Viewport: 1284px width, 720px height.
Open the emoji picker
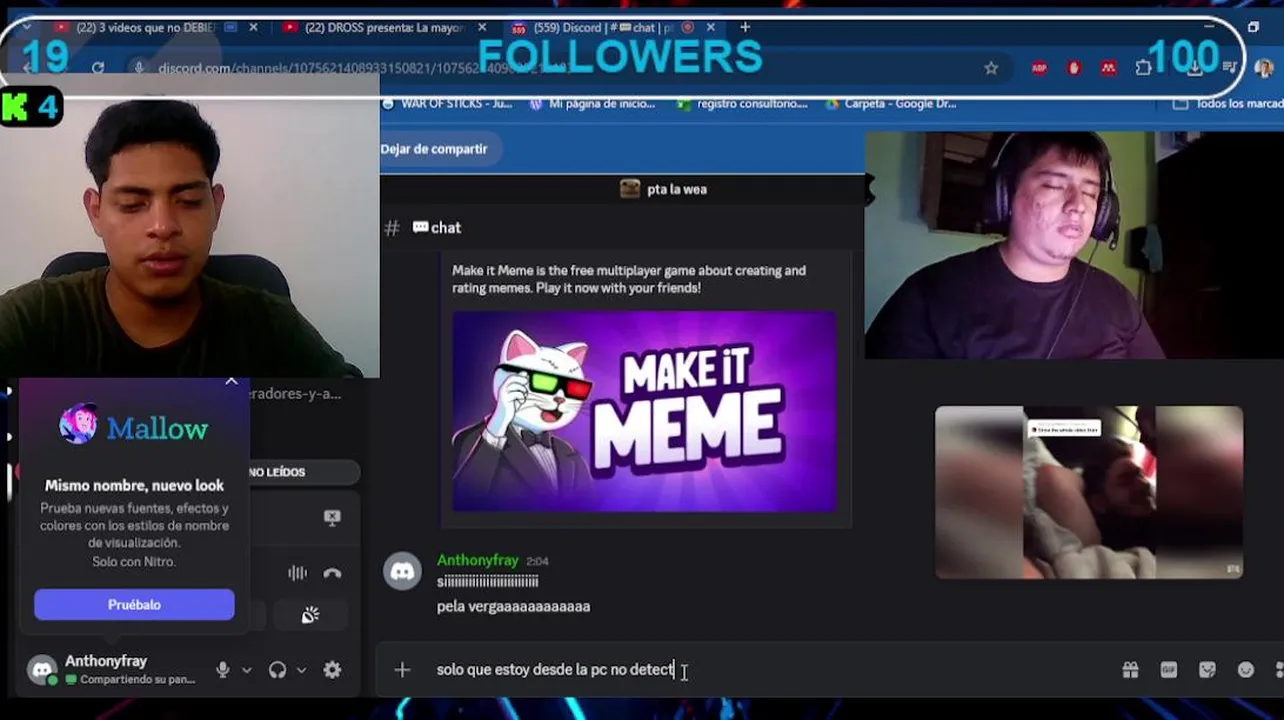pyautogui.click(x=1245, y=670)
